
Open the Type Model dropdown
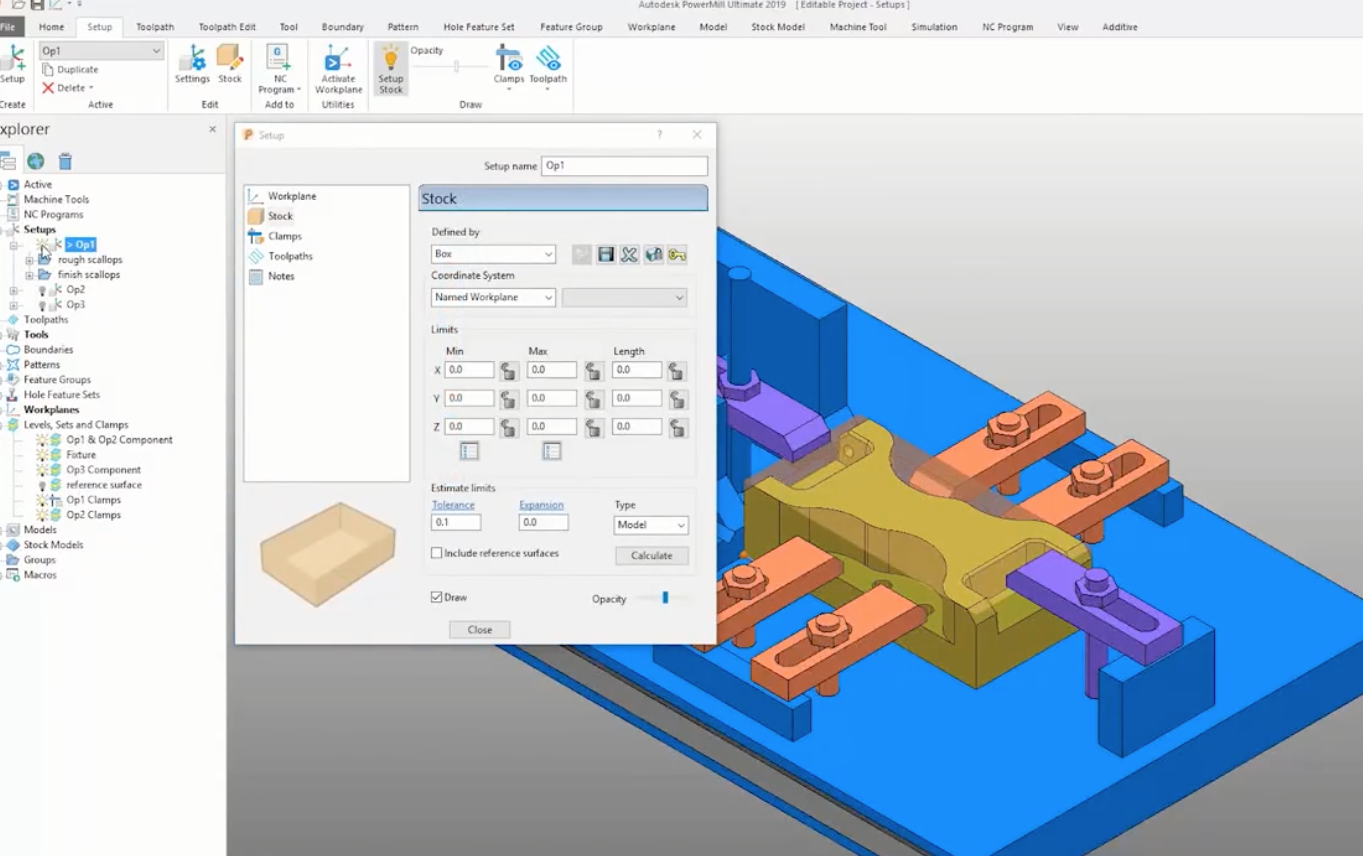[651, 525]
